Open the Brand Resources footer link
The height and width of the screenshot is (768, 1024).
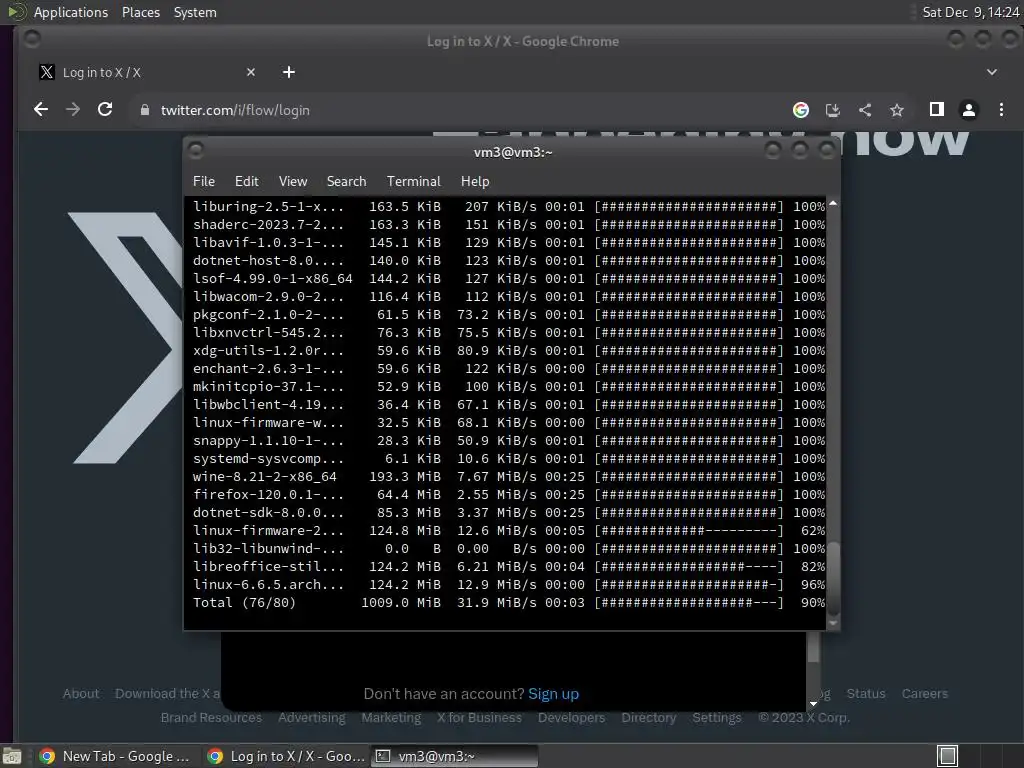coord(211,717)
